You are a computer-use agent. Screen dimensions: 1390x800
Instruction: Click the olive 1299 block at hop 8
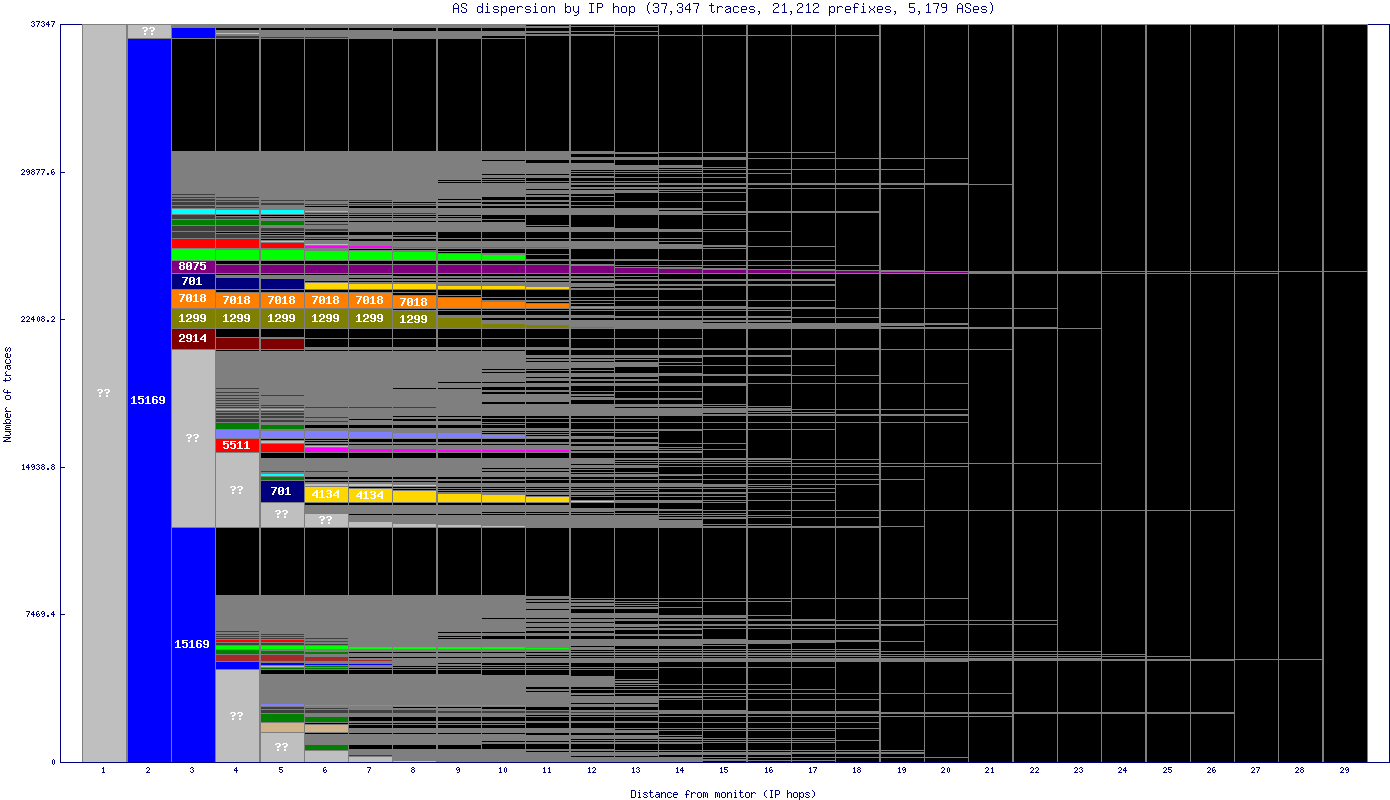click(413, 319)
